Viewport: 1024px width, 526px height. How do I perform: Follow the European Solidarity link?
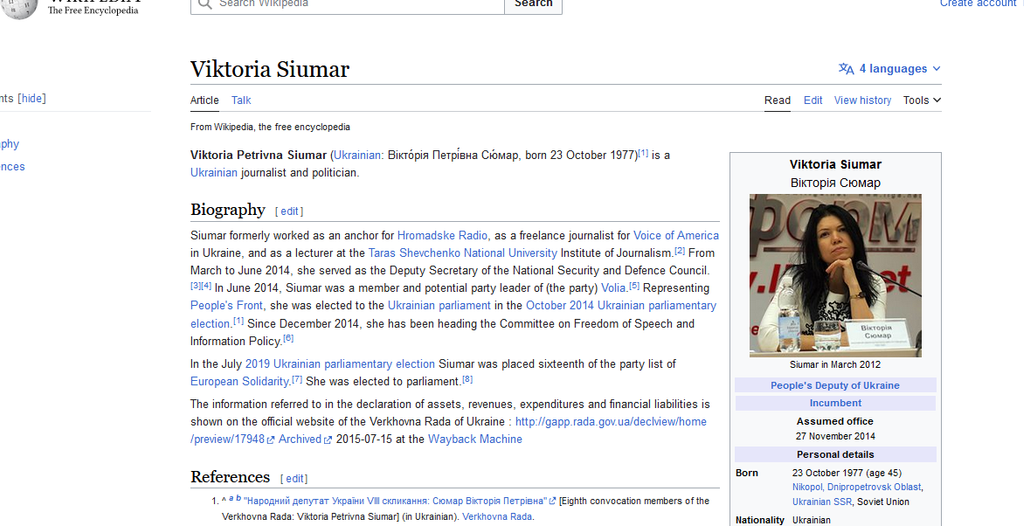pos(239,381)
